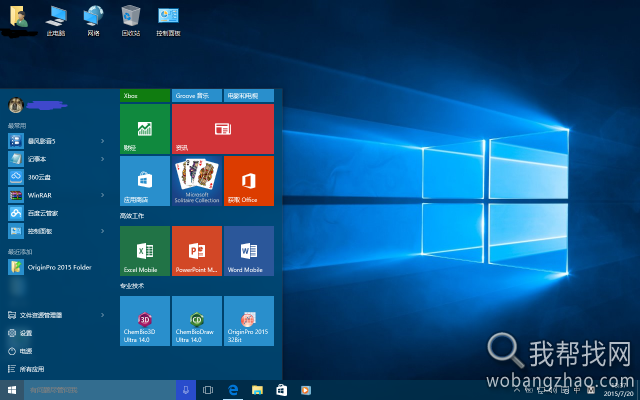Open ChemBio3D Ultra 14.0 tile
Viewport: 640px width, 400px height.
pos(145,321)
